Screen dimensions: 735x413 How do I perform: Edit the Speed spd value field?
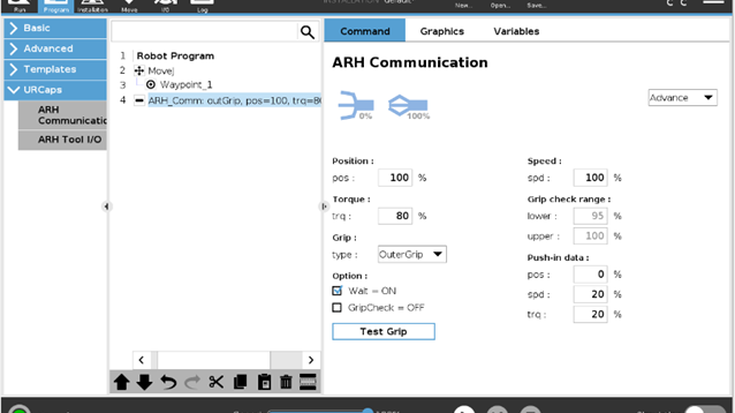pos(590,178)
